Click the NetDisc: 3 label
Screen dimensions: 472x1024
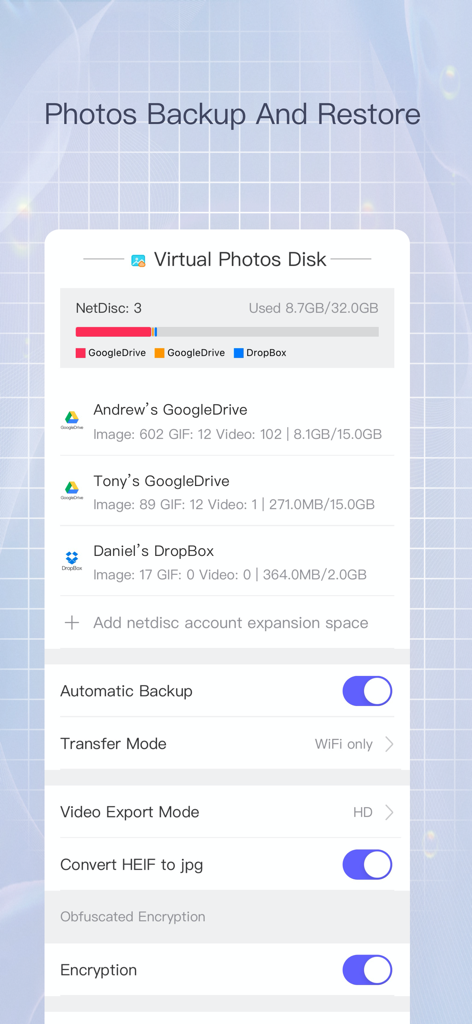click(108, 308)
